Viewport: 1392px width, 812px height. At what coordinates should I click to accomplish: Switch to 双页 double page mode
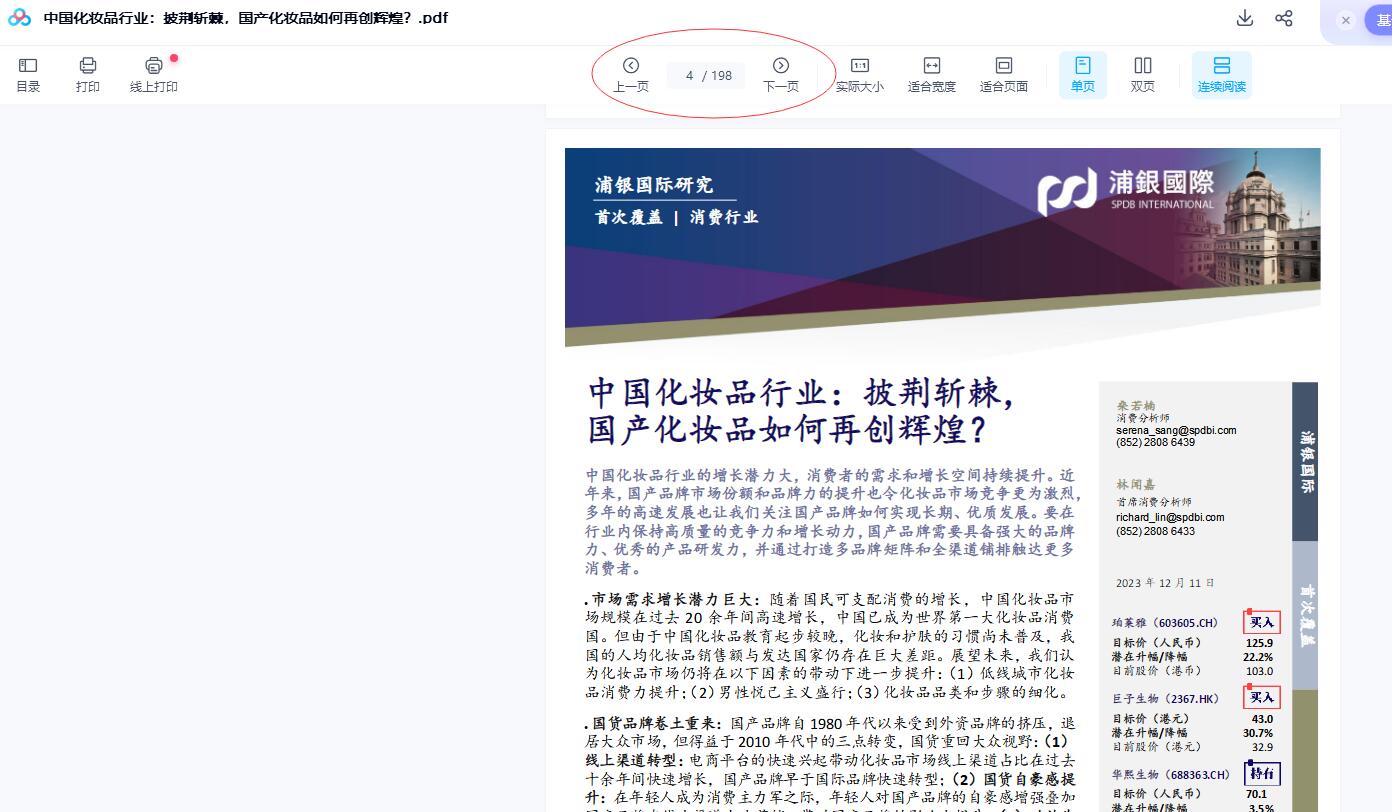click(1142, 75)
